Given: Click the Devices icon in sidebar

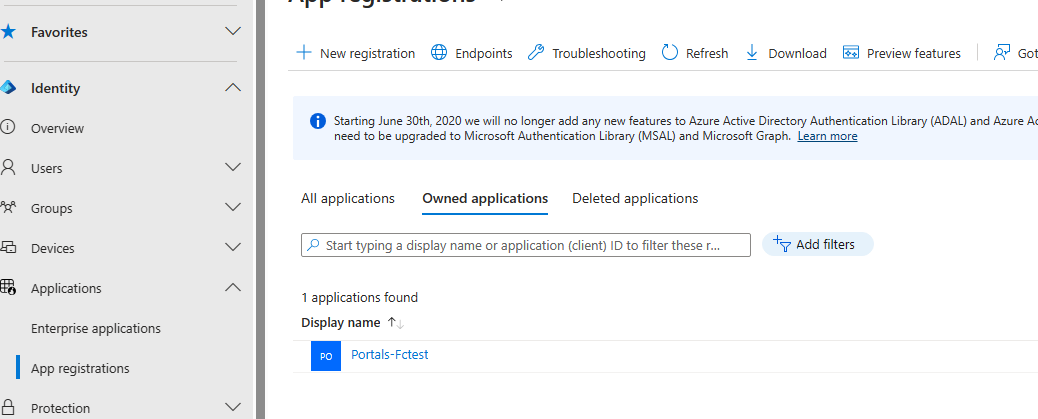Looking at the screenshot, I should (x=8, y=247).
